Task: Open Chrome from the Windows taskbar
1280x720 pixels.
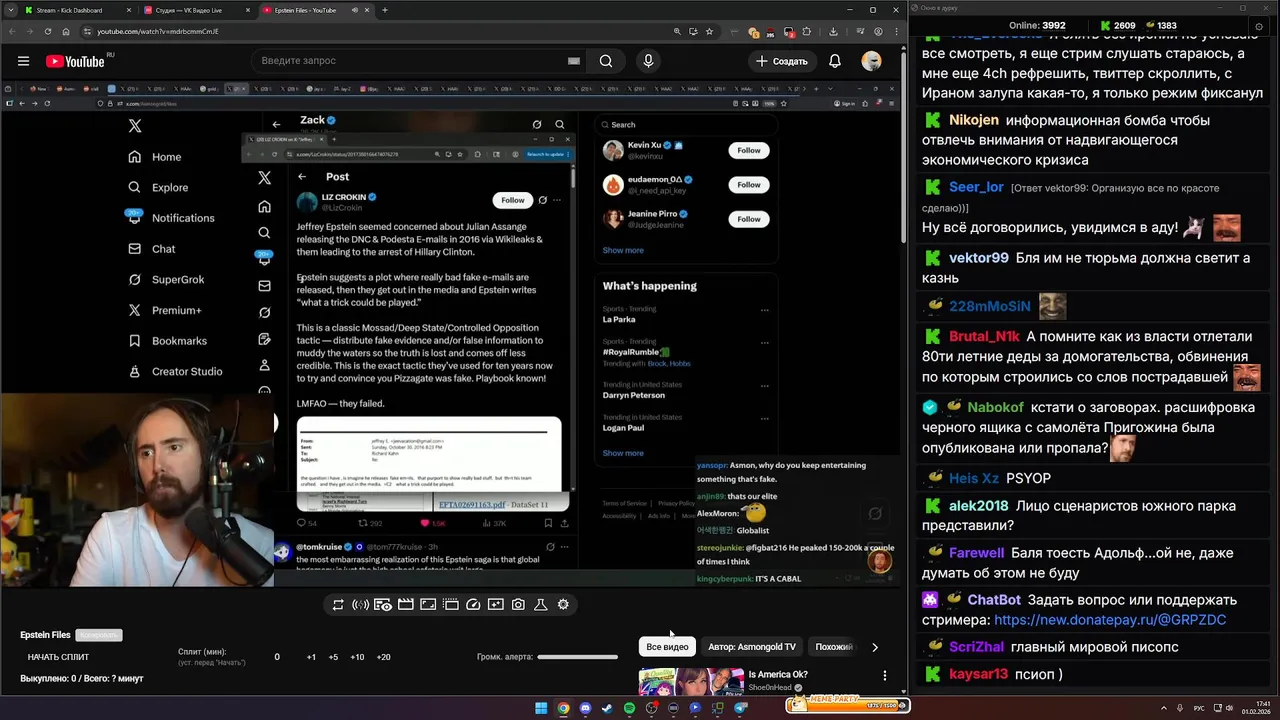Action: click(563, 708)
